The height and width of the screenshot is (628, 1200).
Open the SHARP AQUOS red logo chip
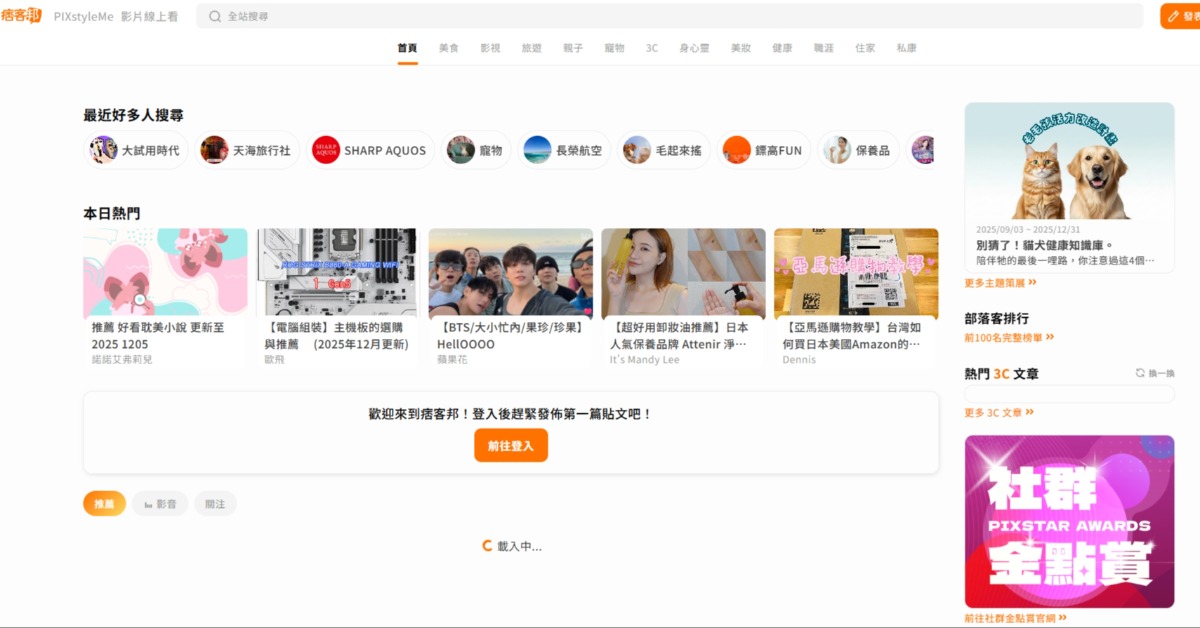click(326, 150)
